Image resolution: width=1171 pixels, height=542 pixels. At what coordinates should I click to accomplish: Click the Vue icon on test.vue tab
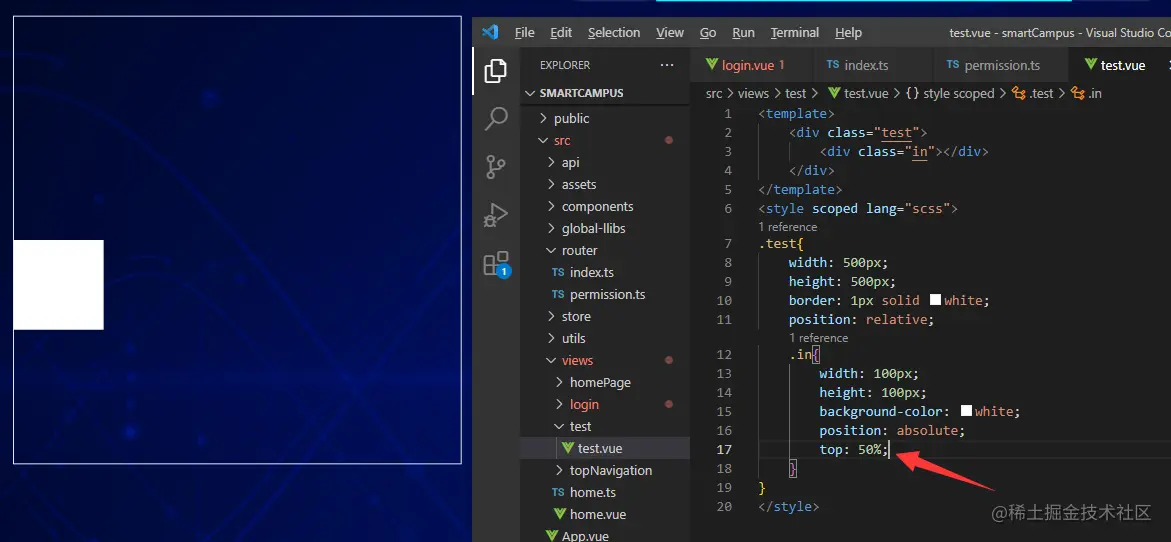(1090, 65)
